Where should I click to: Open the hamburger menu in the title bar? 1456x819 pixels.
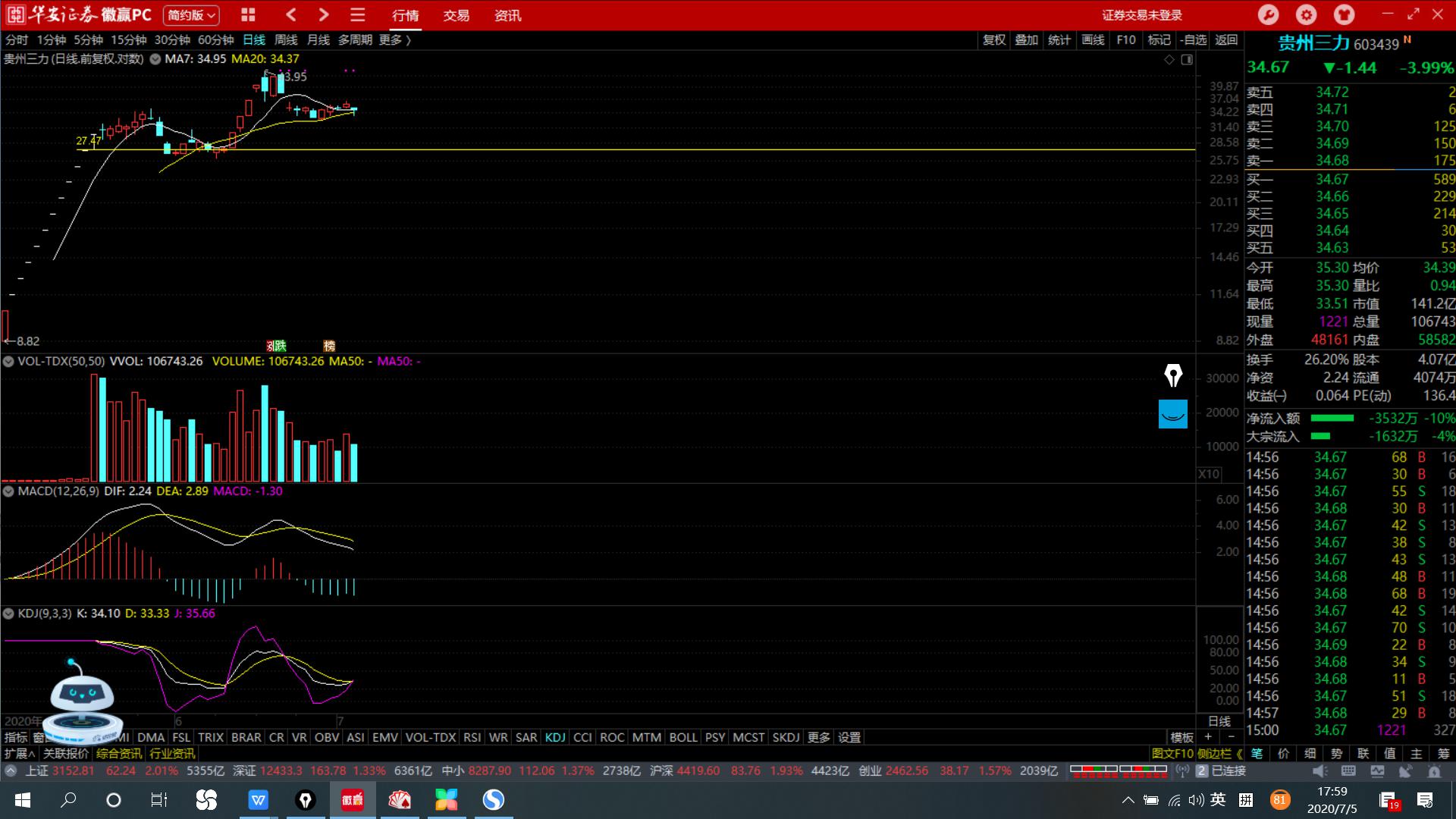(357, 14)
